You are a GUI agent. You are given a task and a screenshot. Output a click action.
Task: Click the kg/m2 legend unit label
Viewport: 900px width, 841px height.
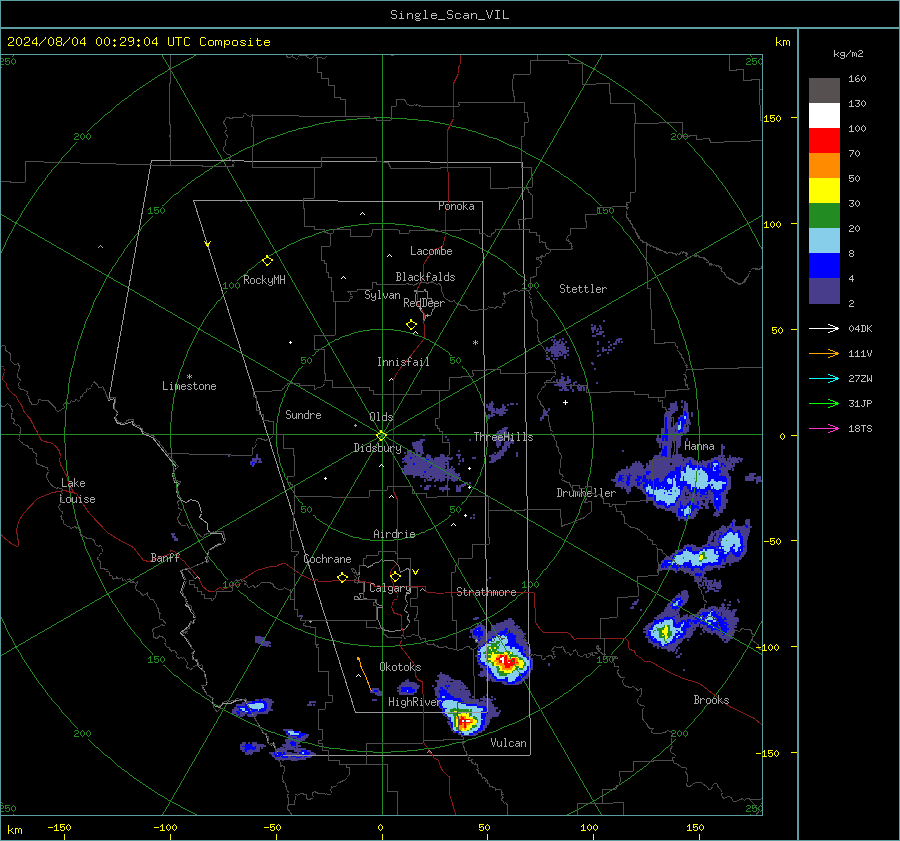click(848, 54)
